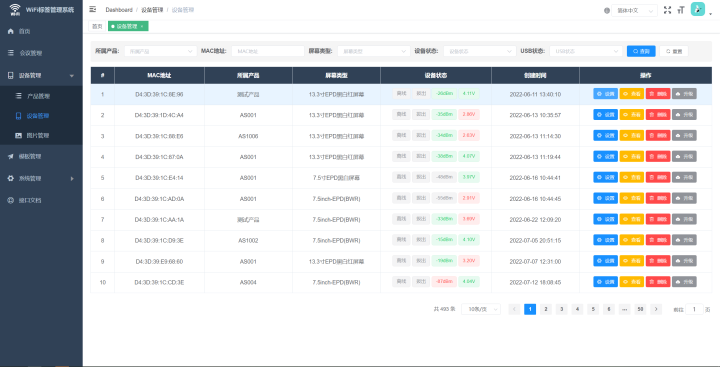Open 设置 for row 5 device

[605, 177]
